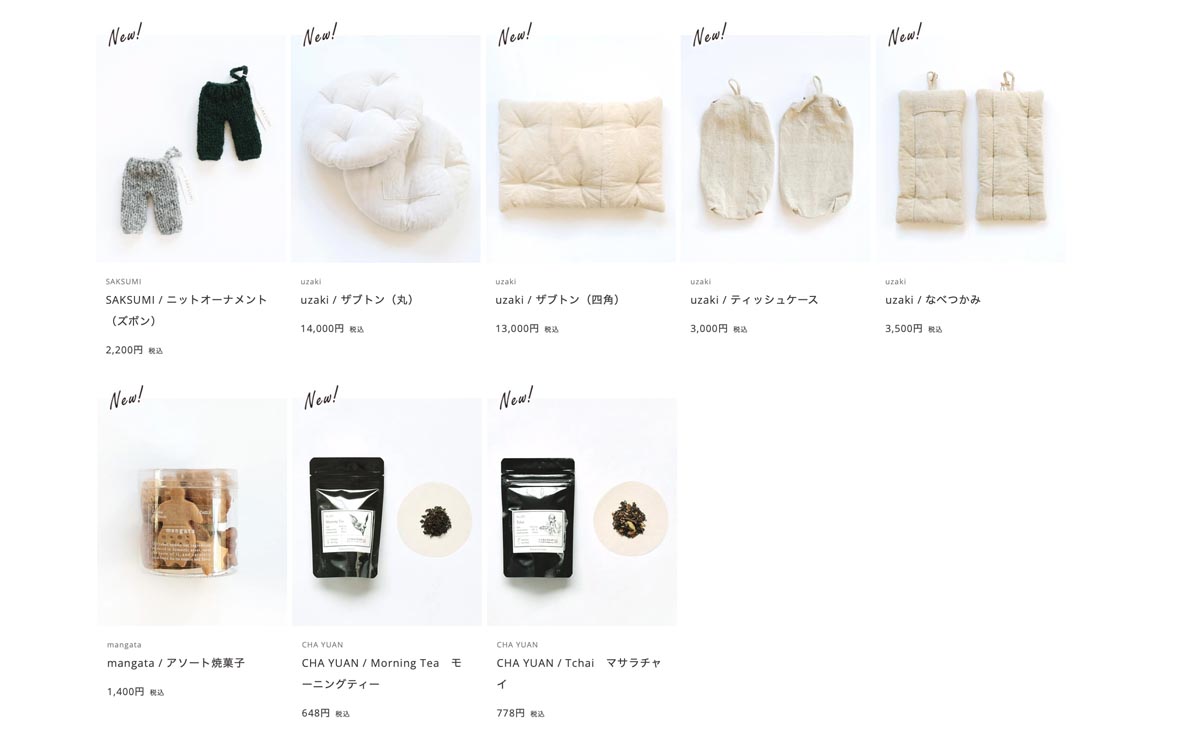Open the Tchai masala chai package image

pyautogui.click(x=582, y=512)
